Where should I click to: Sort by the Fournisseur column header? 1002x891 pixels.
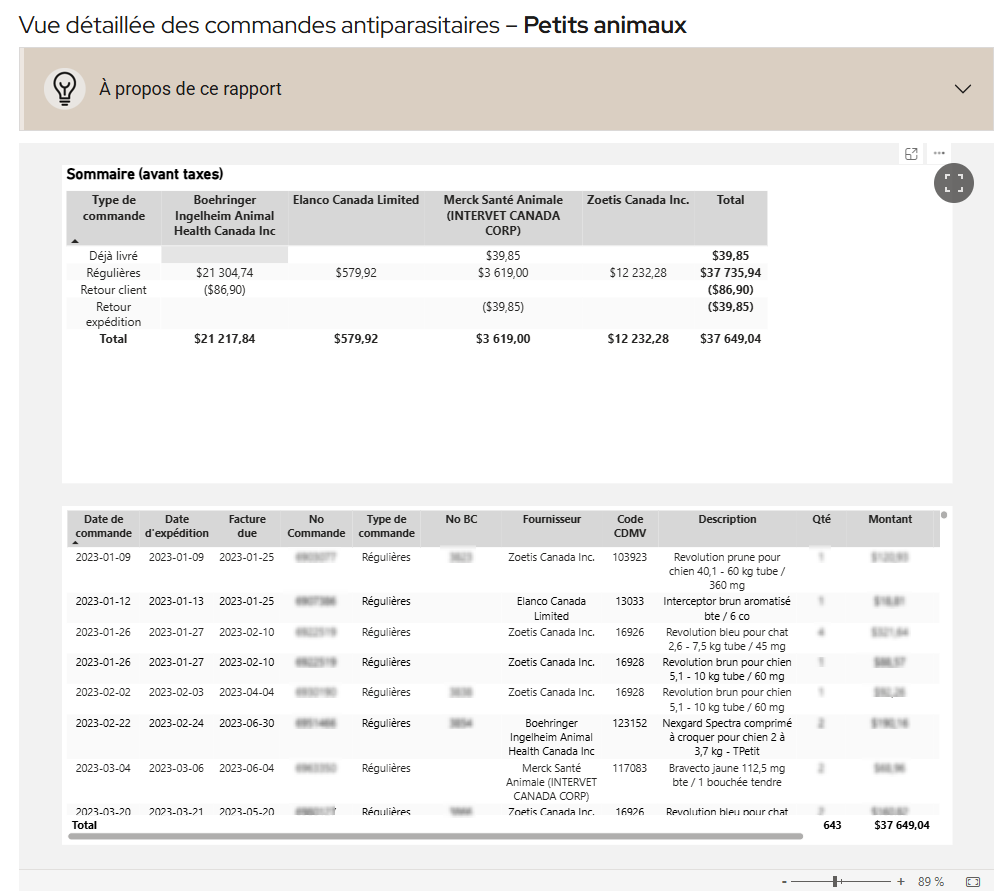click(551, 519)
